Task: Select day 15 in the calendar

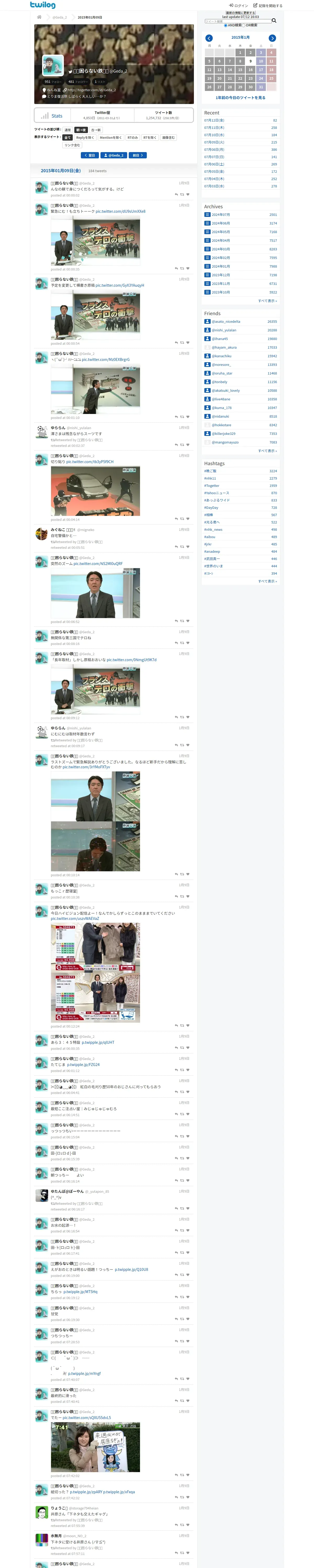Action: (240, 70)
